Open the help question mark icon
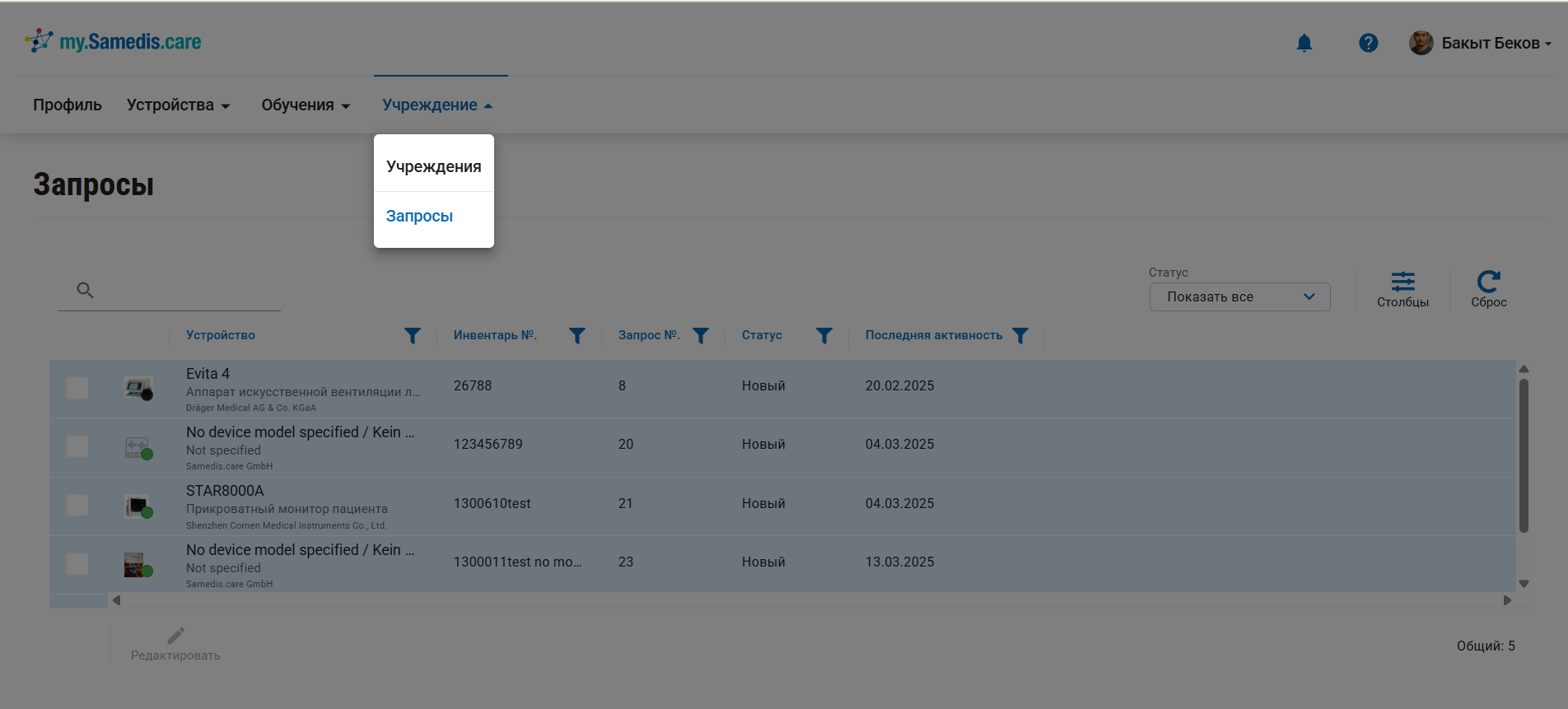Screen dimensions: 1568x709 pos(1368,43)
